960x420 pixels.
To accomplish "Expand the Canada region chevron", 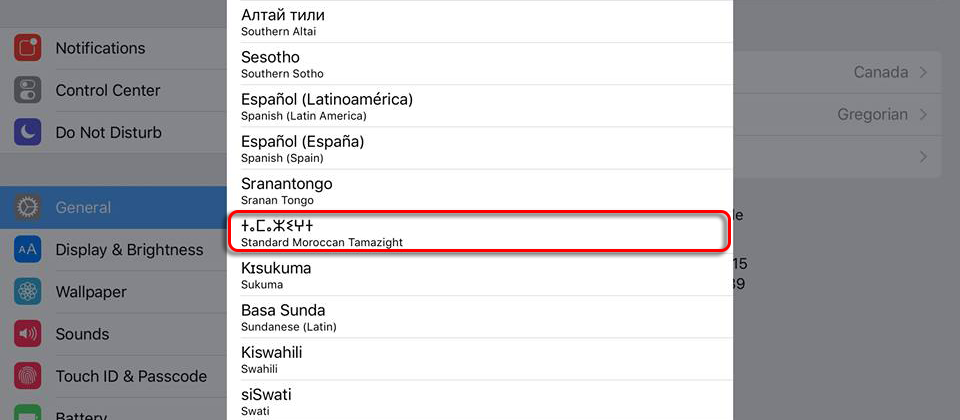I will pyautogui.click(x=923, y=73).
